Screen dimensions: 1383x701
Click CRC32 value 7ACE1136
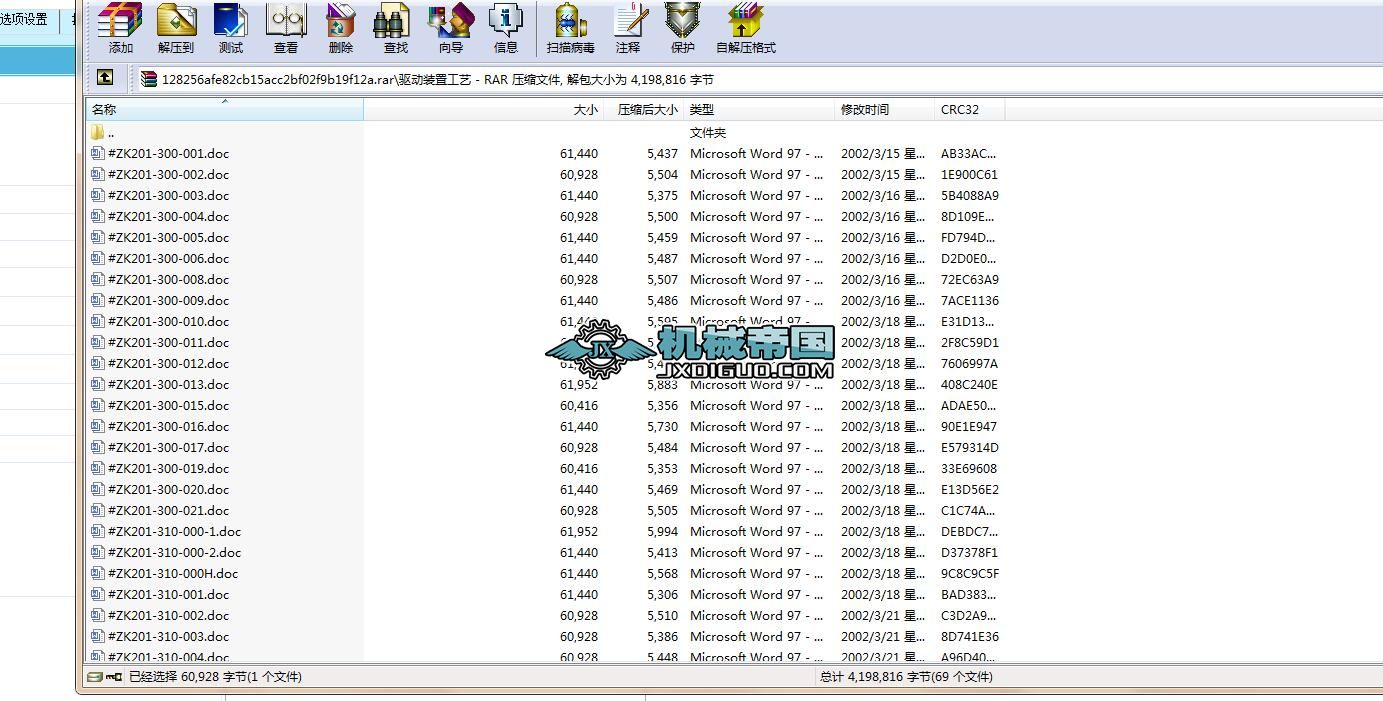point(970,300)
